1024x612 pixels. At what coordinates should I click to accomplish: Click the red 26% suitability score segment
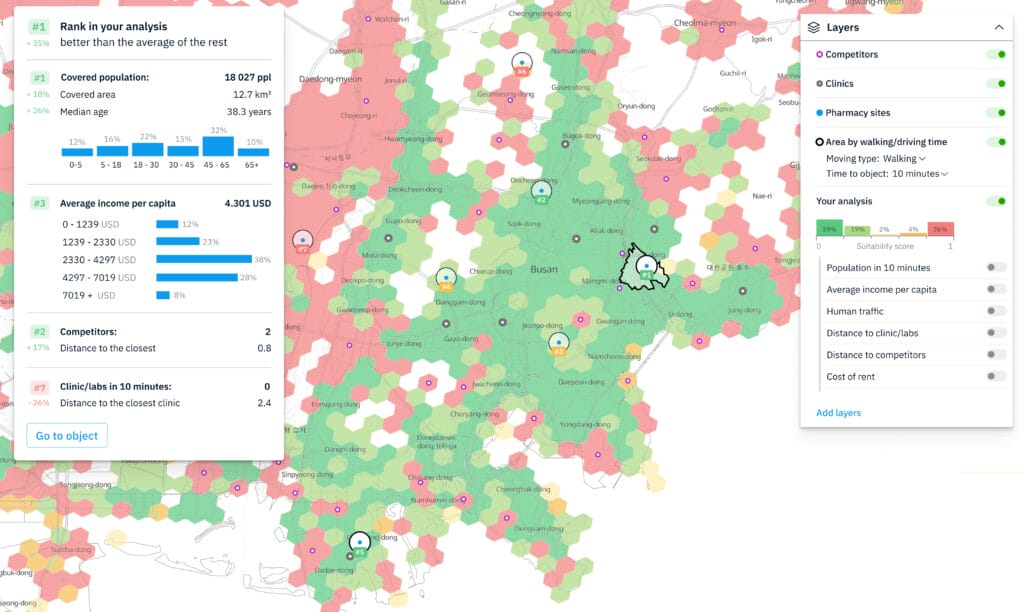(941, 228)
